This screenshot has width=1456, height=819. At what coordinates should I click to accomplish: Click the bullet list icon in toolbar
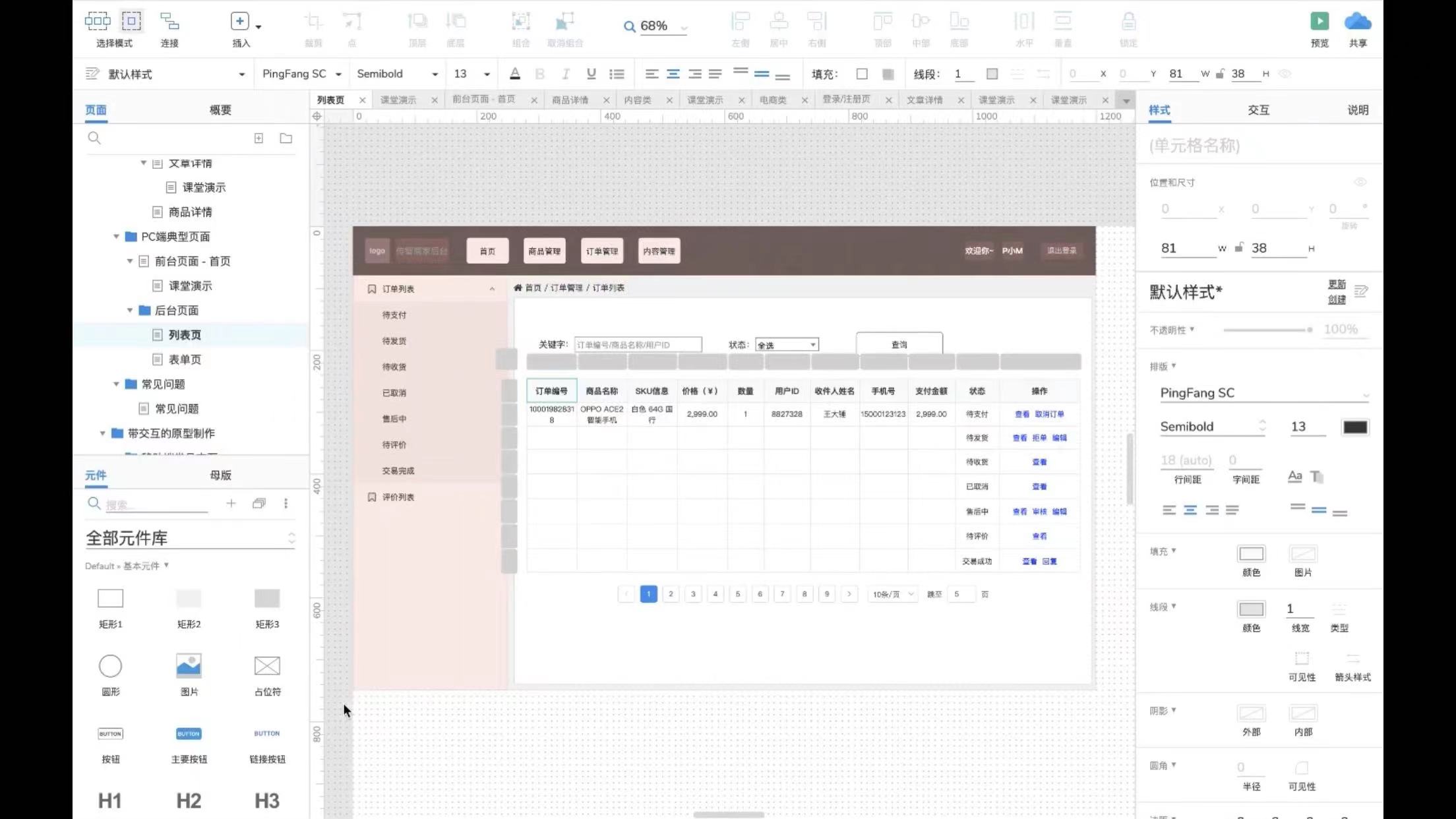pos(617,74)
